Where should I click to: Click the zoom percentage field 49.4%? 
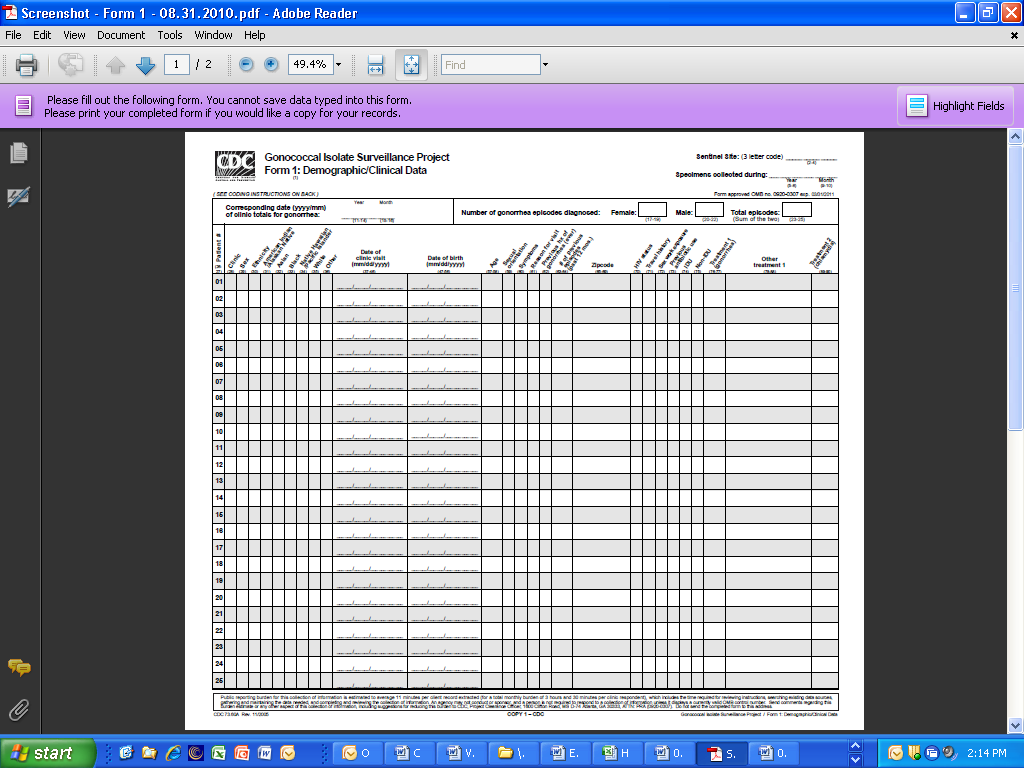[x=311, y=64]
